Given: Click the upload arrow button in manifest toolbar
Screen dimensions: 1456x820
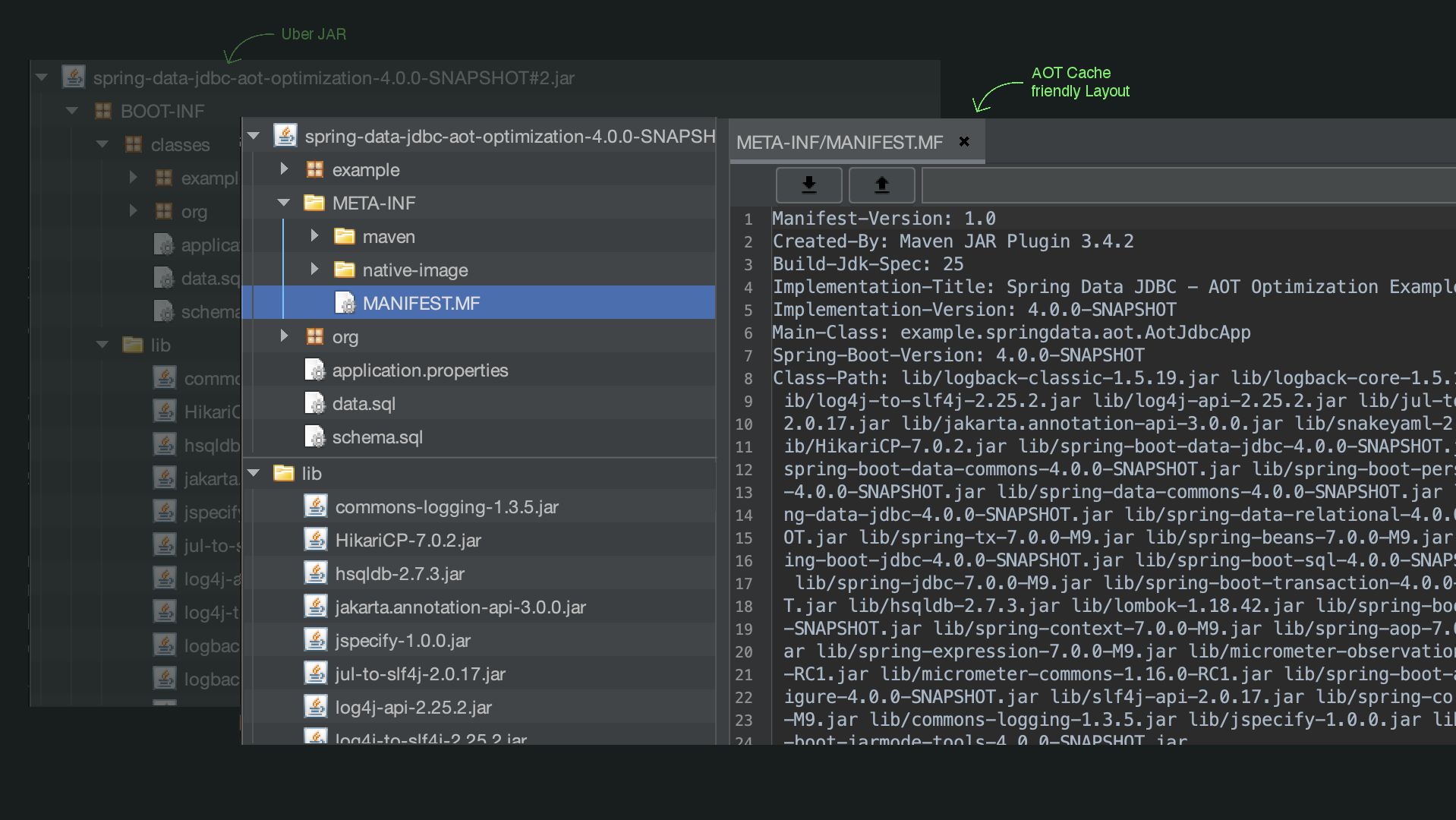Looking at the screenshot, I should (881, 184).
